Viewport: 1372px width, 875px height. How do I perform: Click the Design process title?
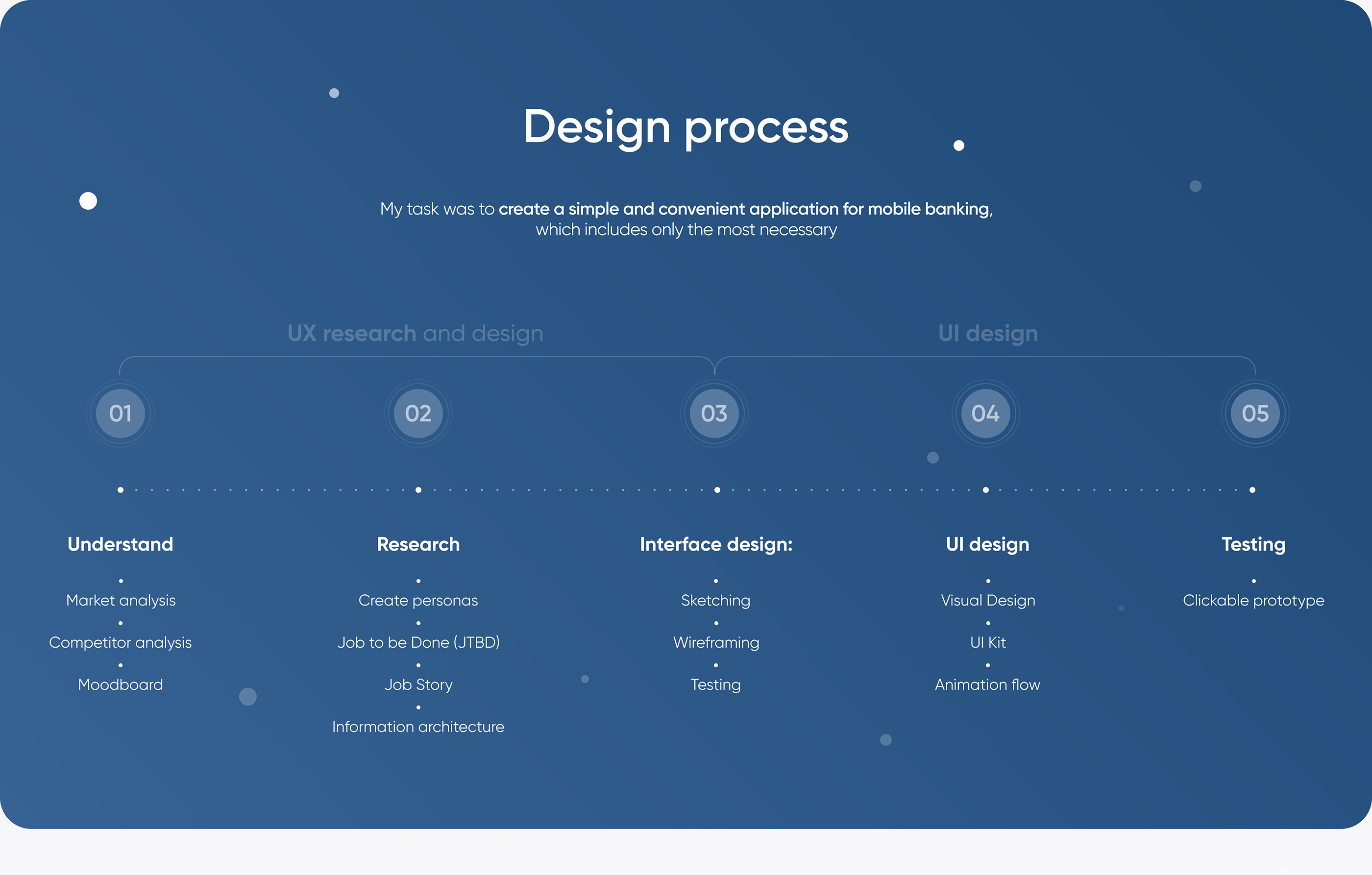(686, 126)
